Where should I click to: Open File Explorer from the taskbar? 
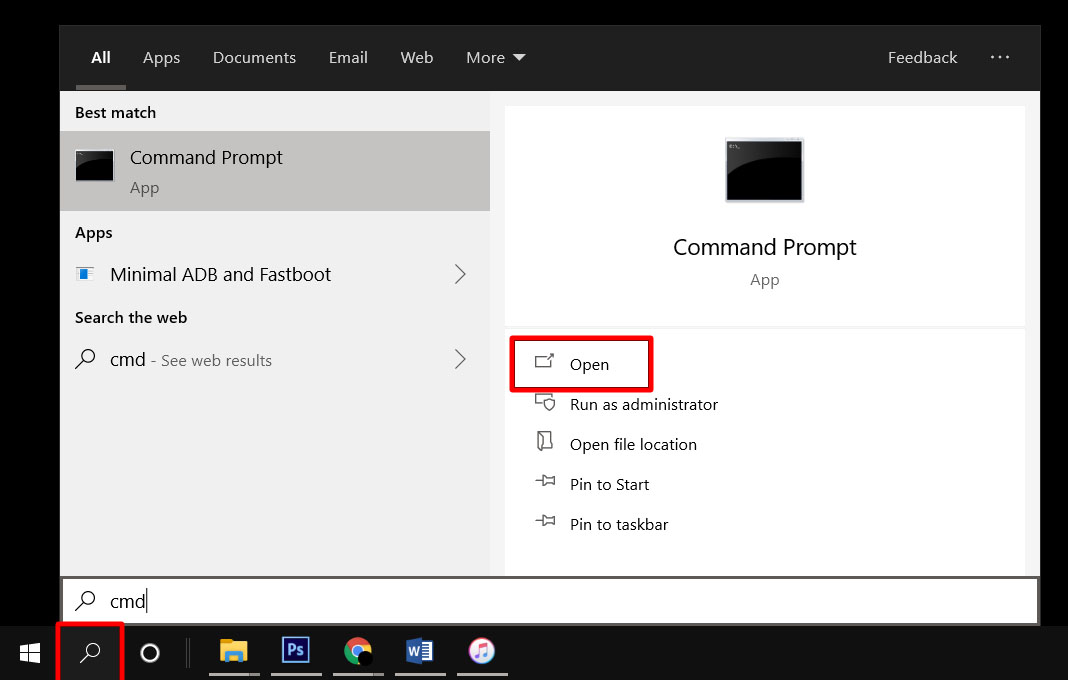tap(234, 651)
